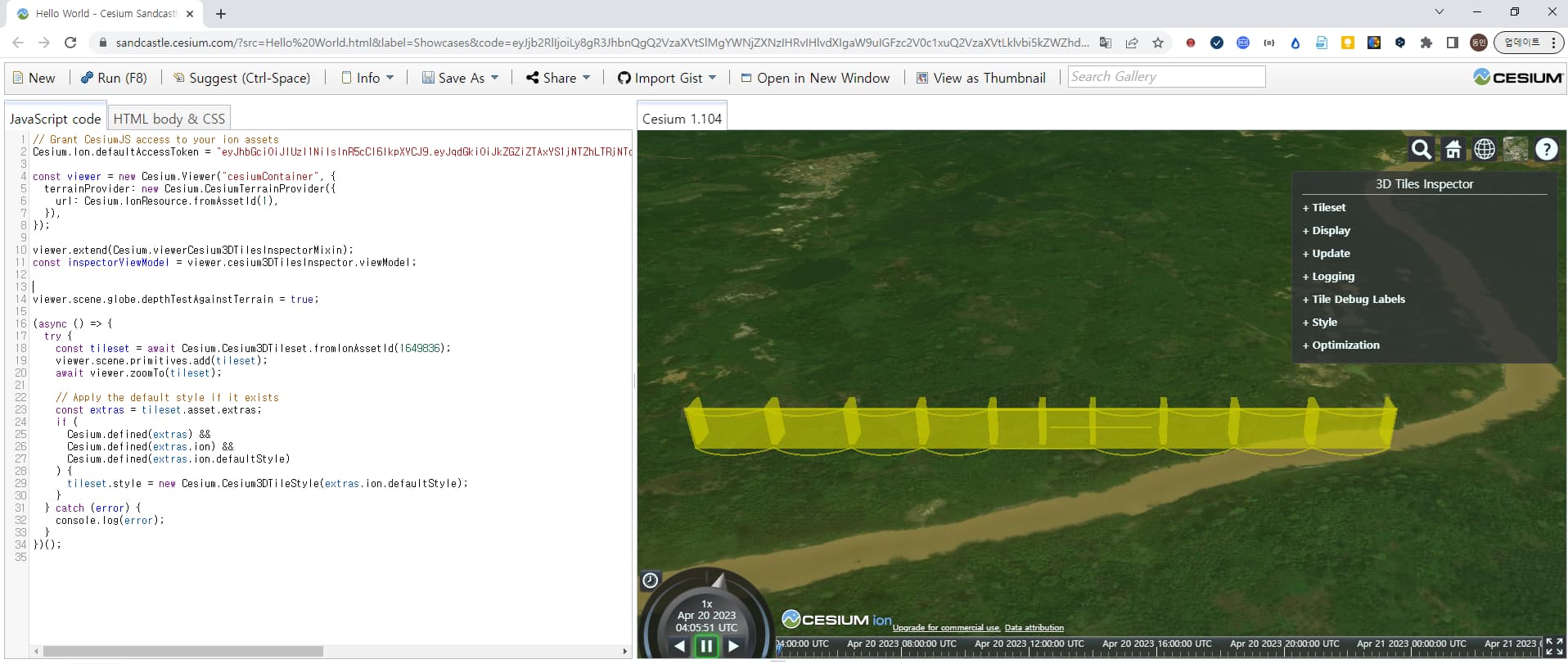Expand the Update section in inspector
The image size is (1568, 664).
click(x=1327, y=254)
